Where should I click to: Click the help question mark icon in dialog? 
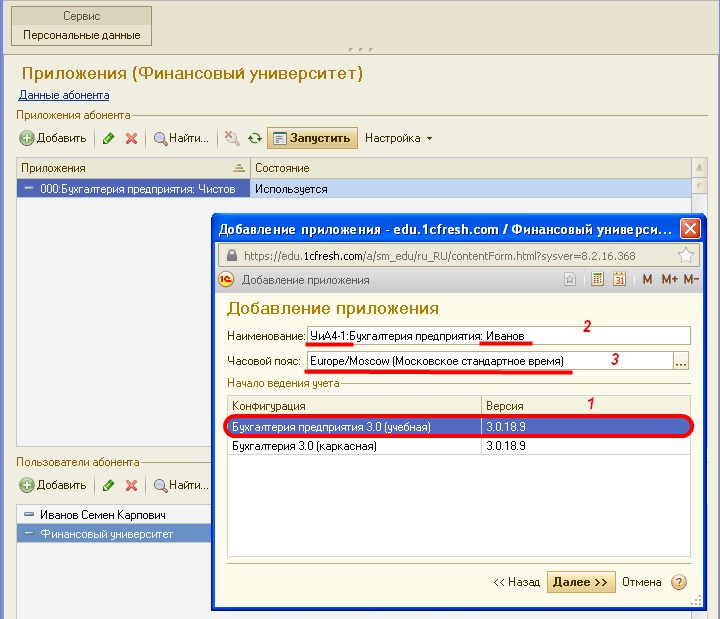(x=679, y=582)
